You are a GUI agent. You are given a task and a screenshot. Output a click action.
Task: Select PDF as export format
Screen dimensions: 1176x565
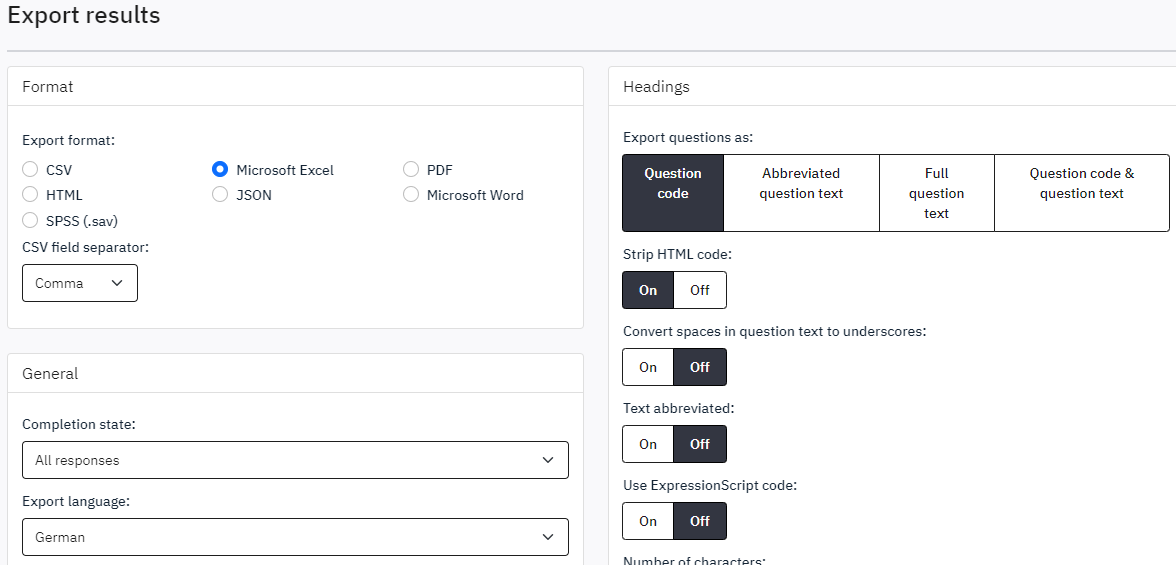tap(411, 170)
